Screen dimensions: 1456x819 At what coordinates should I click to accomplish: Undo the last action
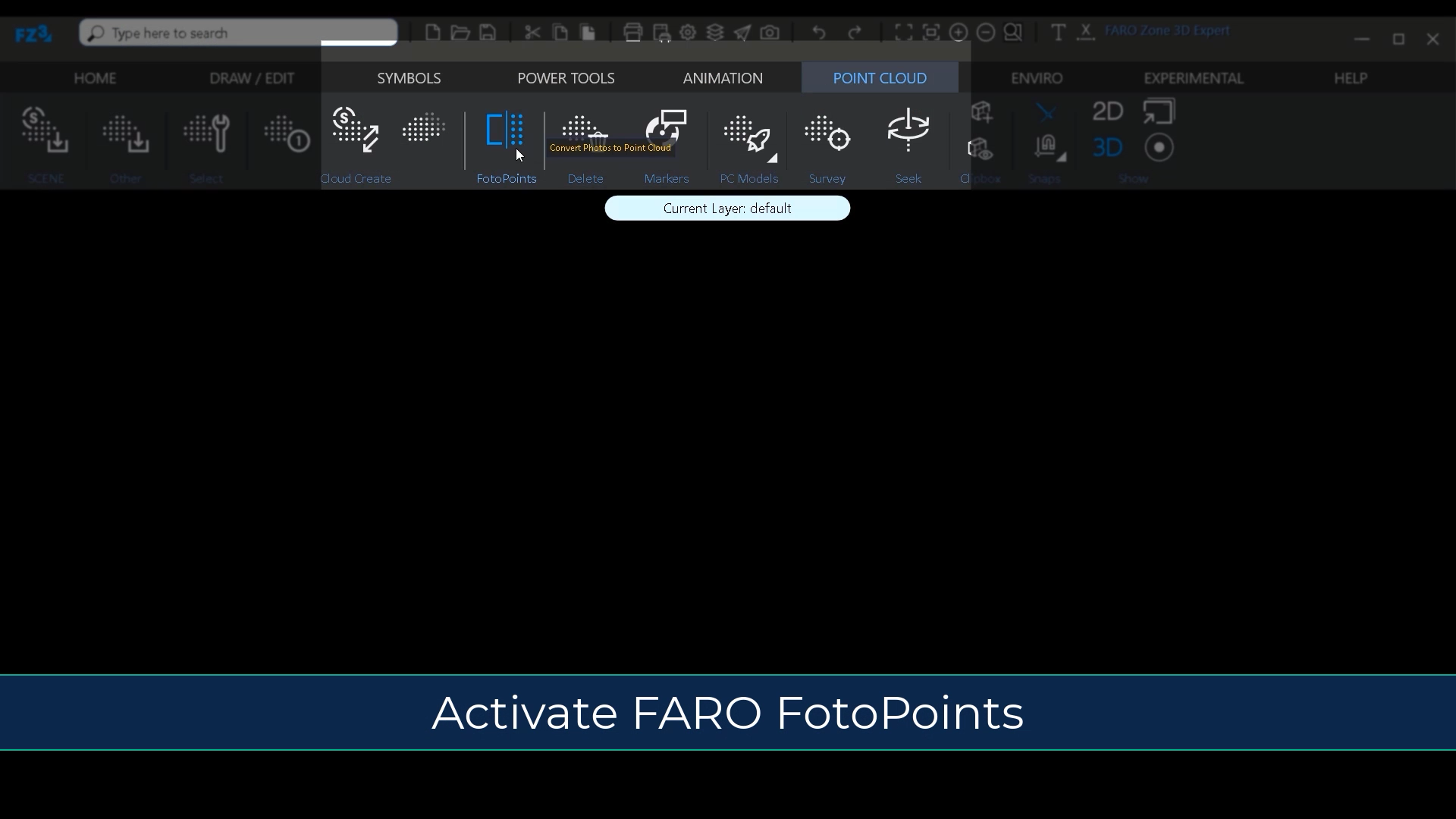click(819, 33)
